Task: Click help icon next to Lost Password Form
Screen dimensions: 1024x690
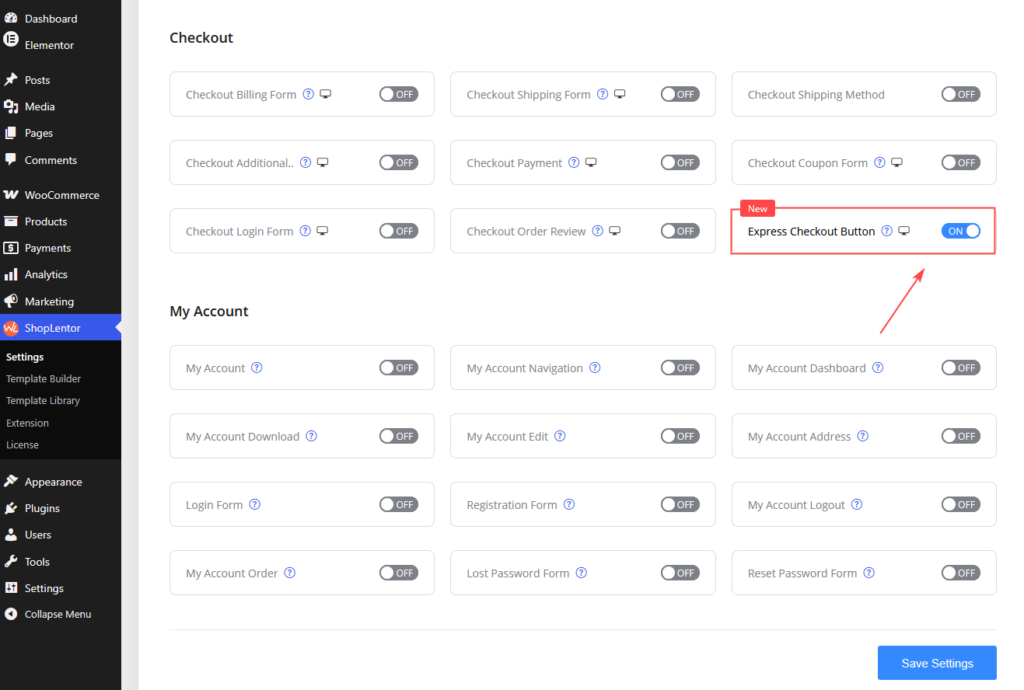Action: tap(581, 572)
